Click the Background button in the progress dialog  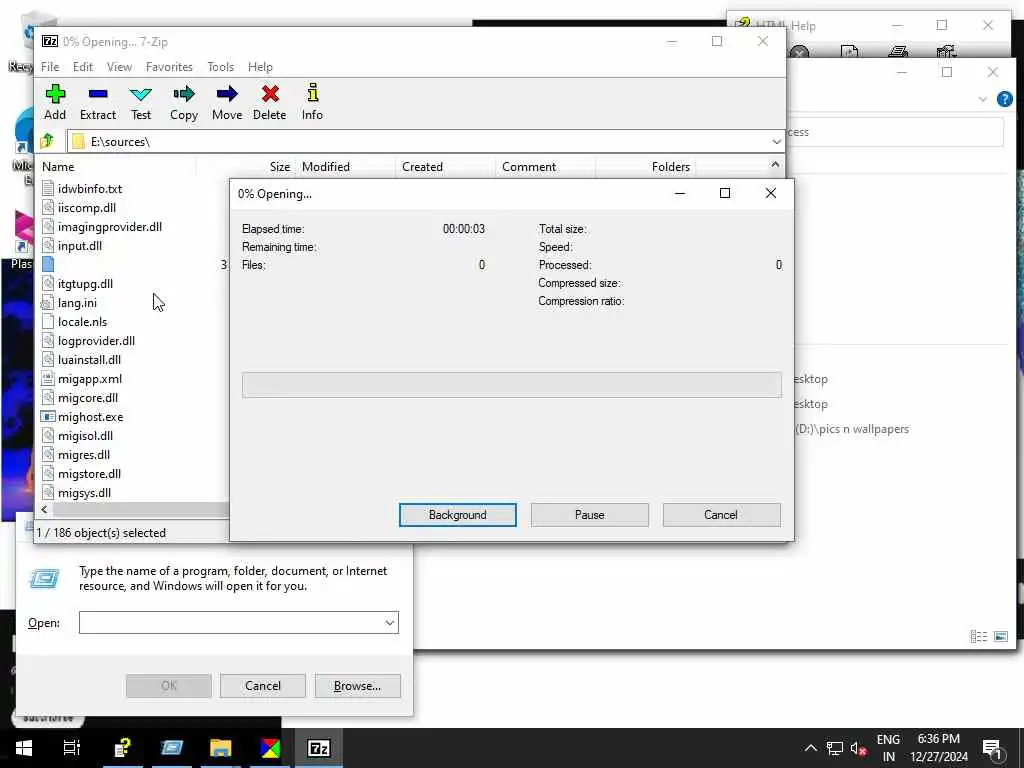(x=458, y=515)
